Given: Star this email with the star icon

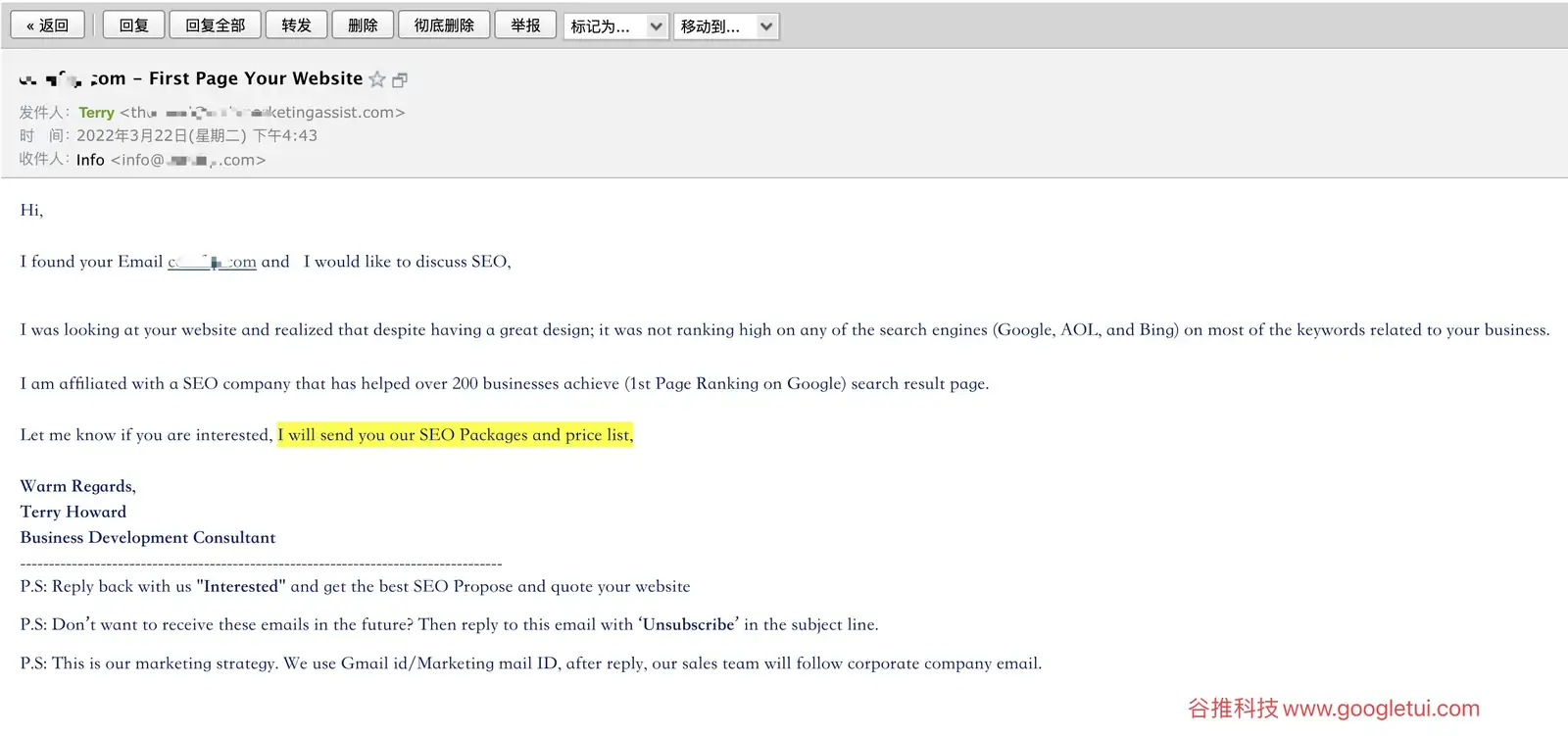Looking at the screenshot, I should pos(377,79).
